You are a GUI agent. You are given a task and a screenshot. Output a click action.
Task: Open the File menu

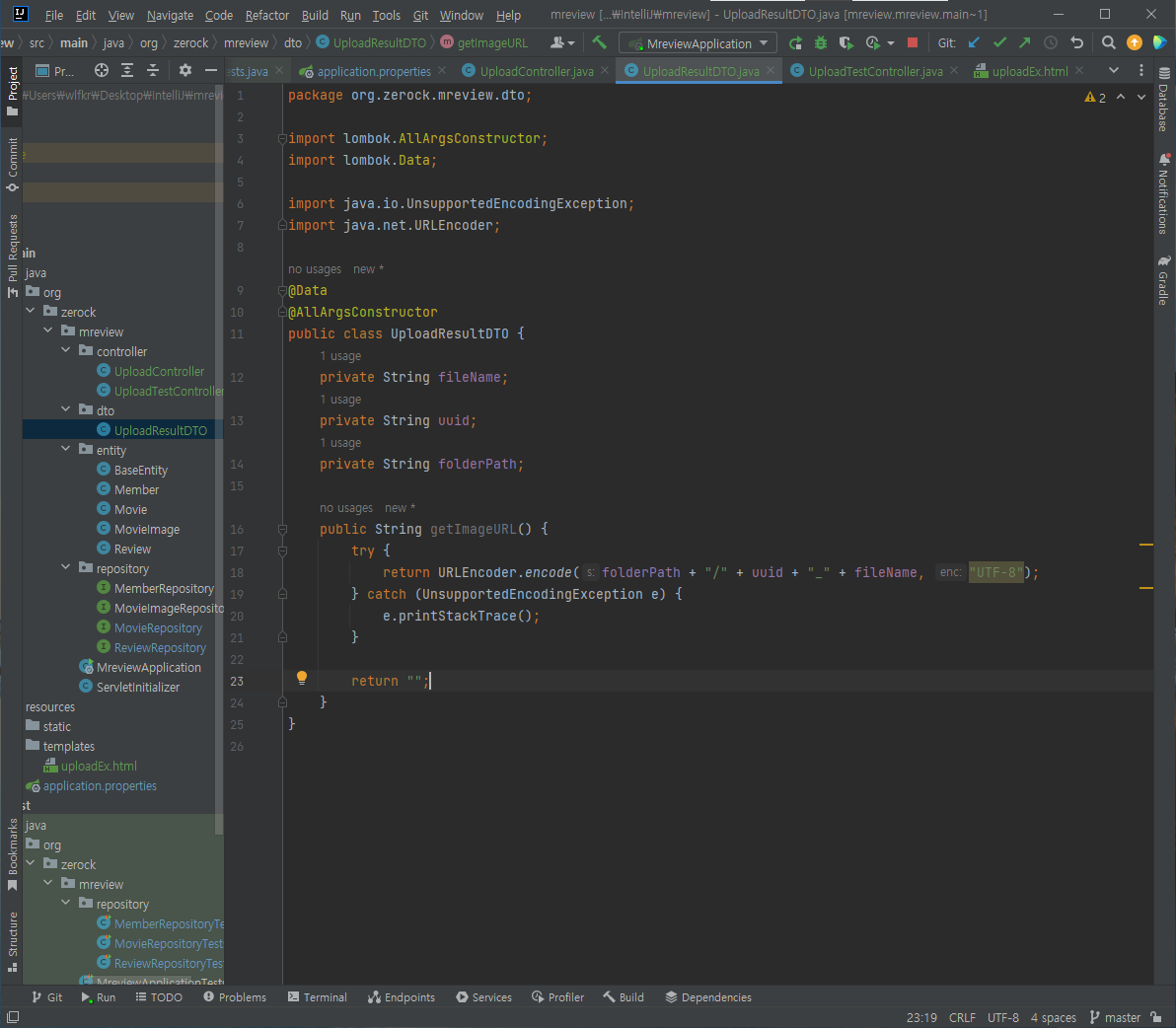pyautogui.click(x=54, y=15)
